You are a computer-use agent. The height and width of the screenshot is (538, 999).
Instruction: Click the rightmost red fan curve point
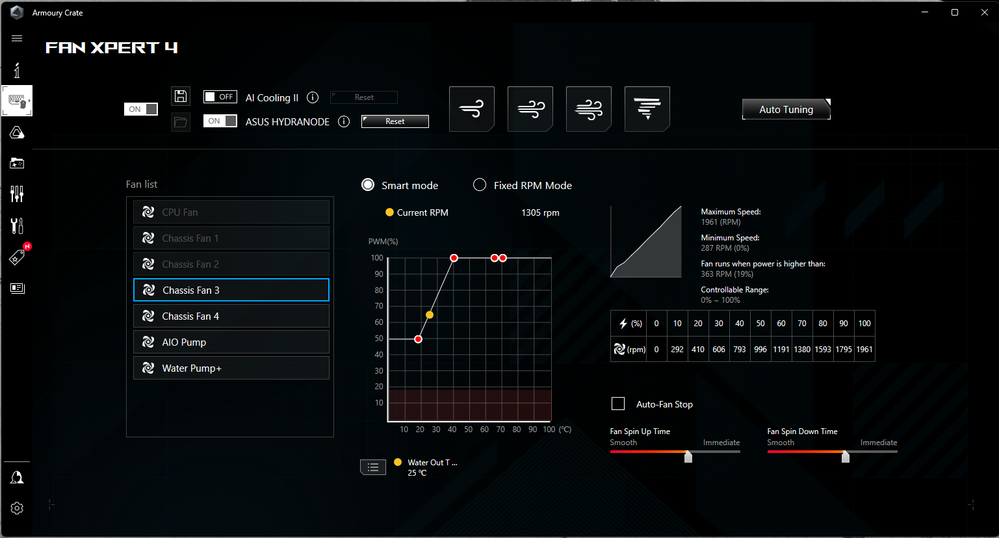503,258
